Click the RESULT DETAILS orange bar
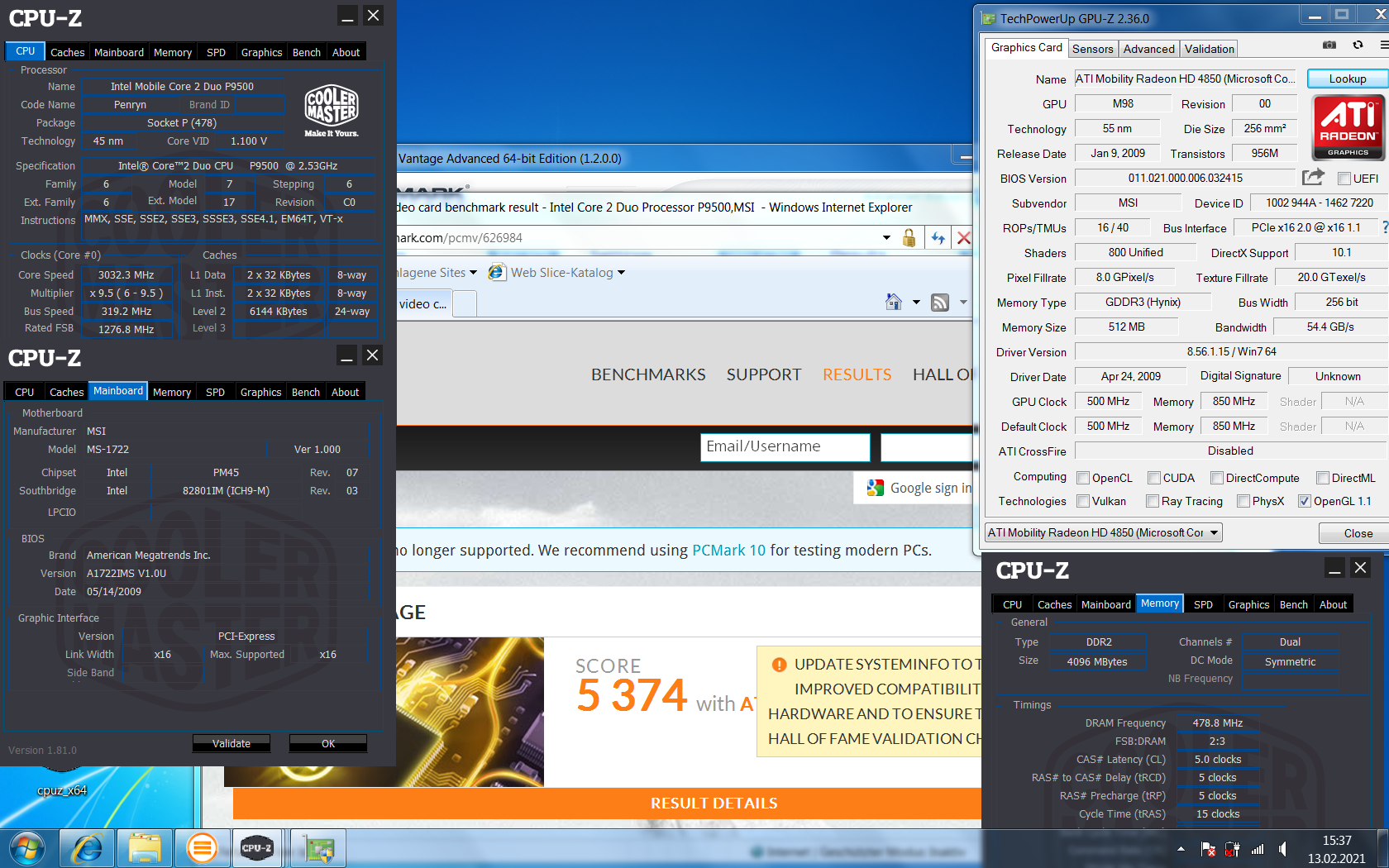 [608, 804]
